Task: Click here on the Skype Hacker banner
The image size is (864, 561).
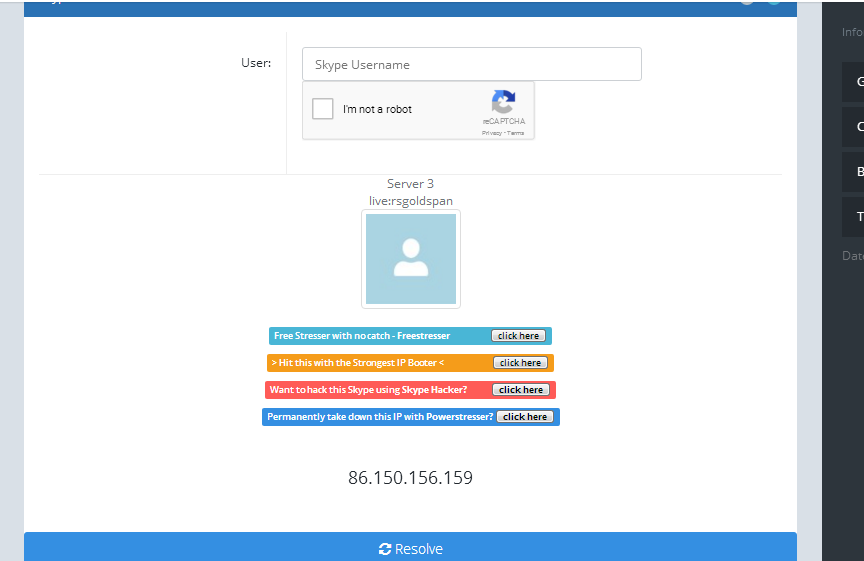Action: [521, 390]
